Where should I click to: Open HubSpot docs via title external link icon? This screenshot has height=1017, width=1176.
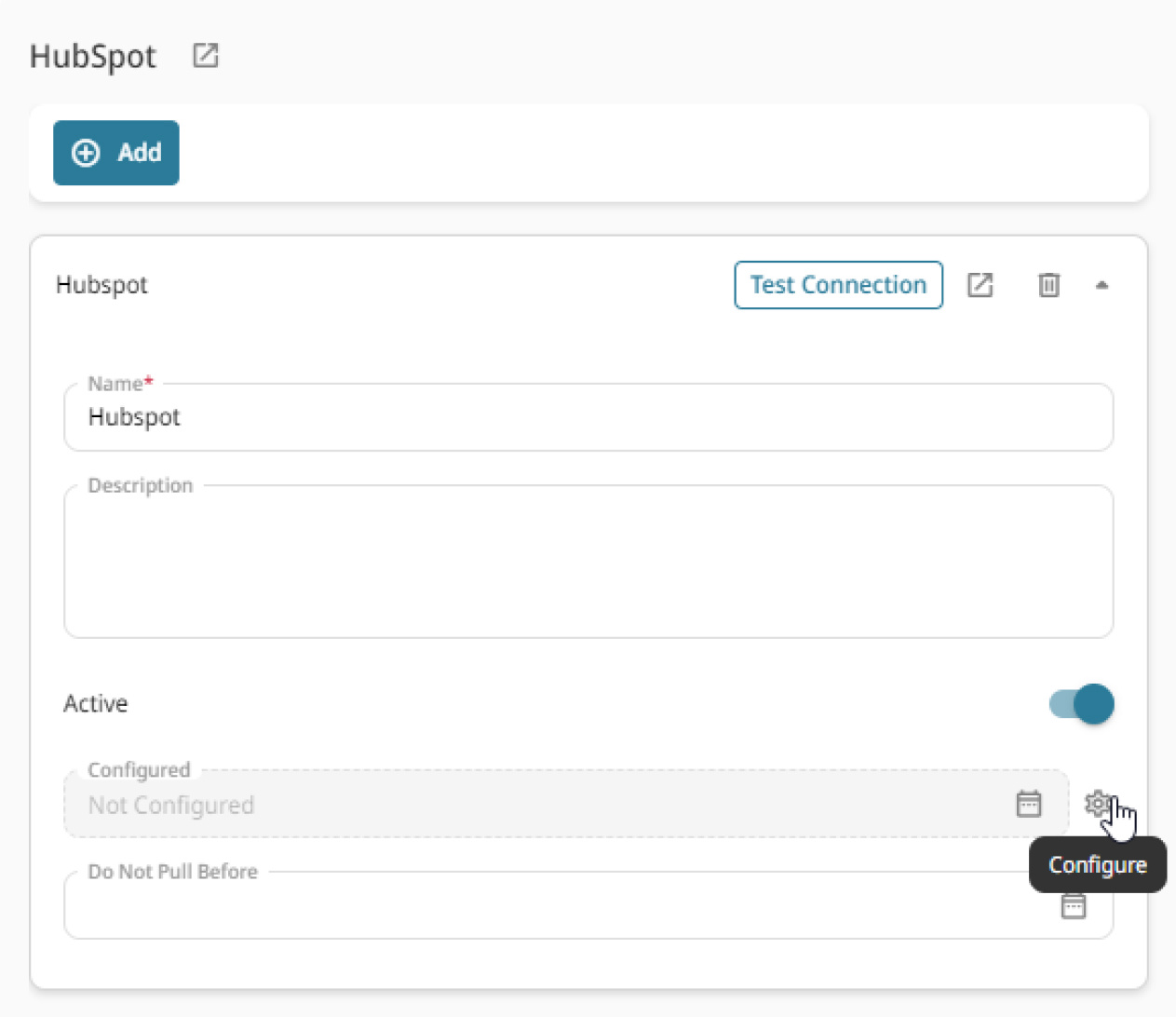coord(204,56)
